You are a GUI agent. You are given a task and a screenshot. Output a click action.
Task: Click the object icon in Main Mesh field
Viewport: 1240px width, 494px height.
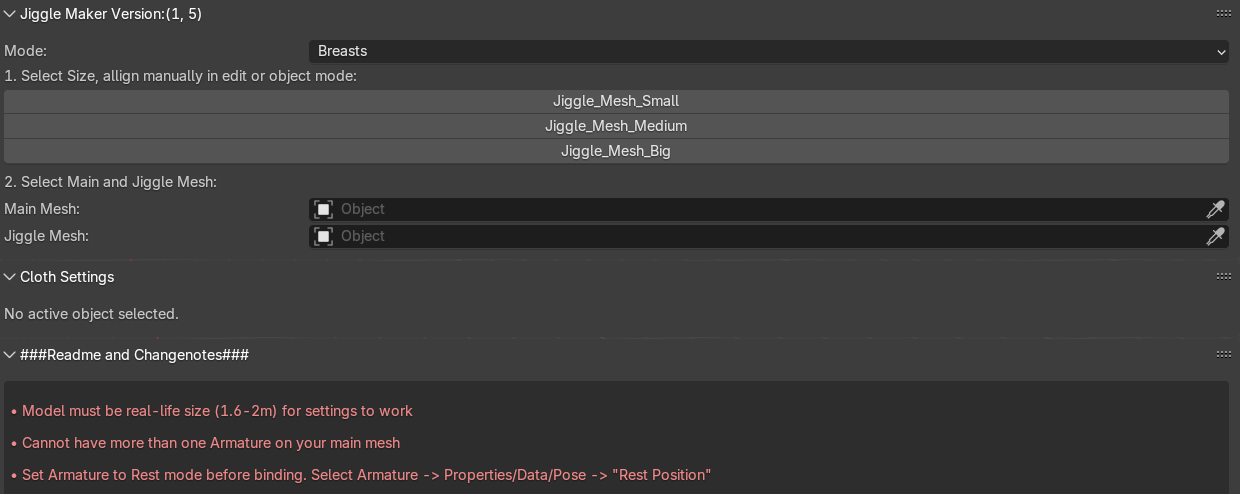click(323, 209)
